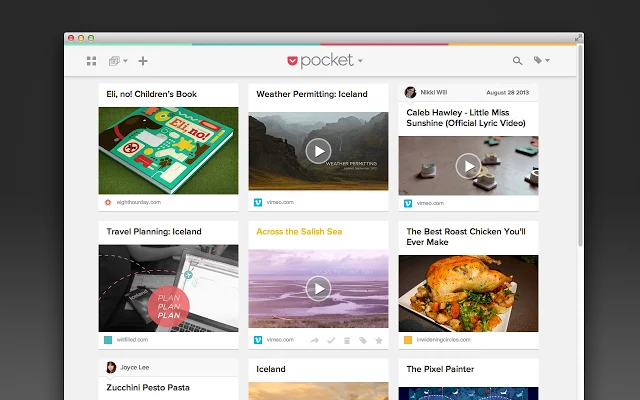Open the Eli, no! Children's Book title
This screenshot has width=640, height=400.
coord(151,94)
